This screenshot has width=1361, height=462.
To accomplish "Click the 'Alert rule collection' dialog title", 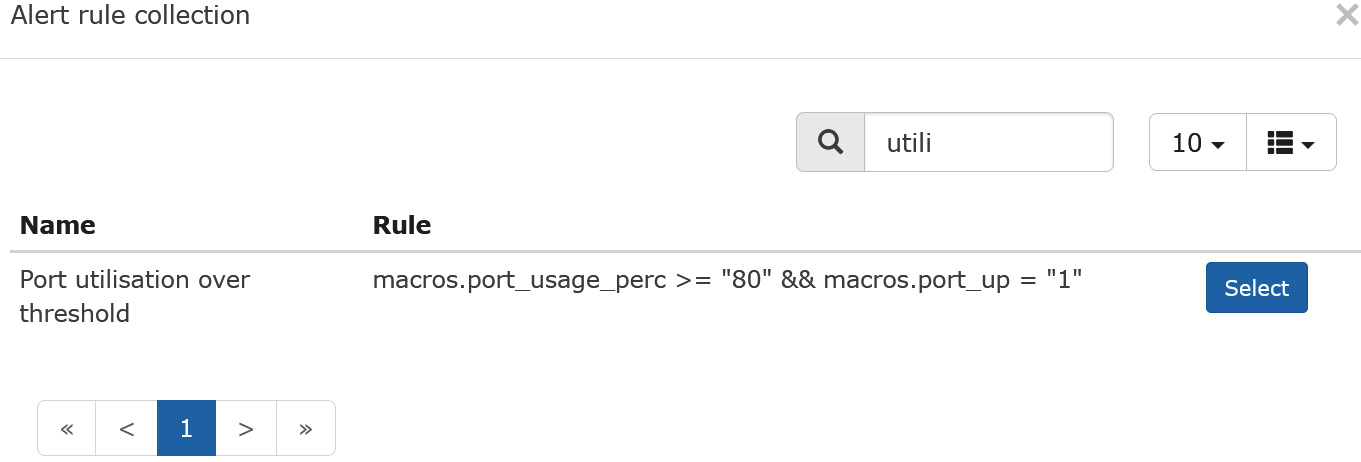I will pos(130,15).
